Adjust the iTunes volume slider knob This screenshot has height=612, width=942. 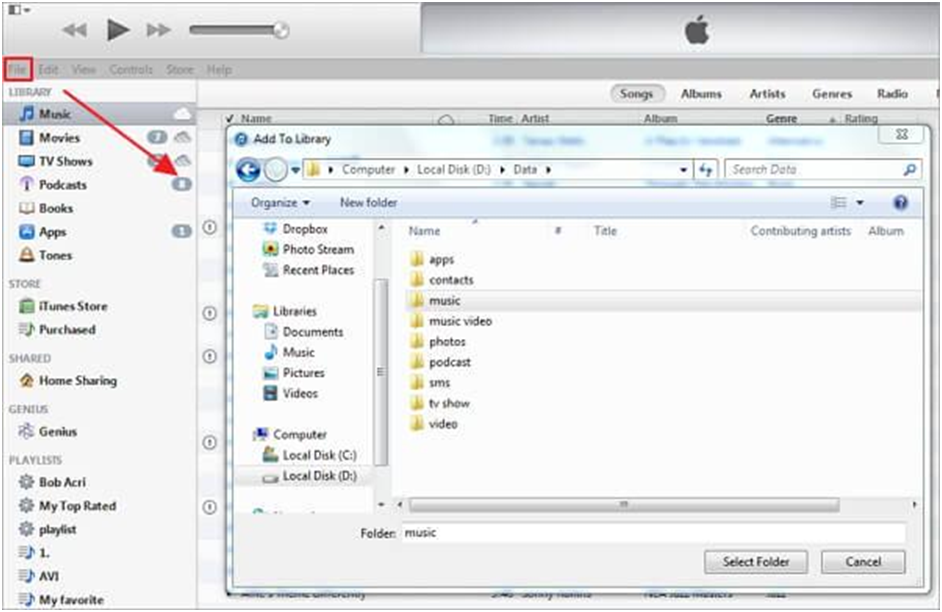(x=281, y=30)
